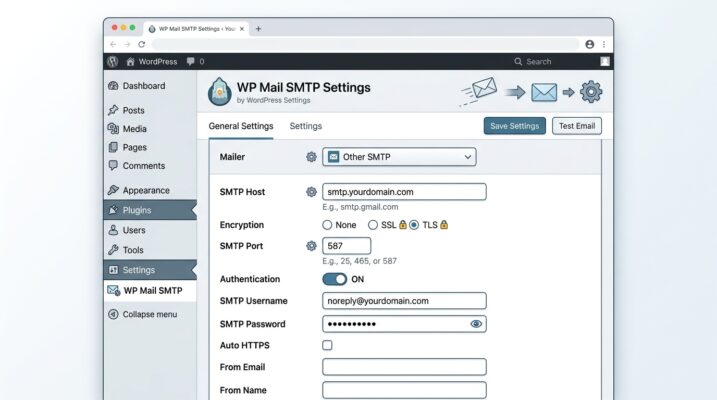Switch to the Settings tab
The width and height of the screenshot is (717, 400).
click(x=305, y=126)
